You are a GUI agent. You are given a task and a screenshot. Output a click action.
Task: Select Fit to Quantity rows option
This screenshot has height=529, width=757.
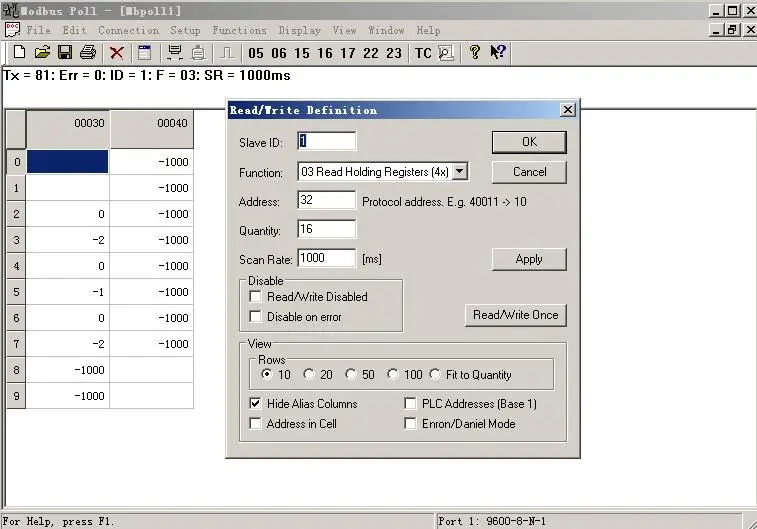(435, 375)
